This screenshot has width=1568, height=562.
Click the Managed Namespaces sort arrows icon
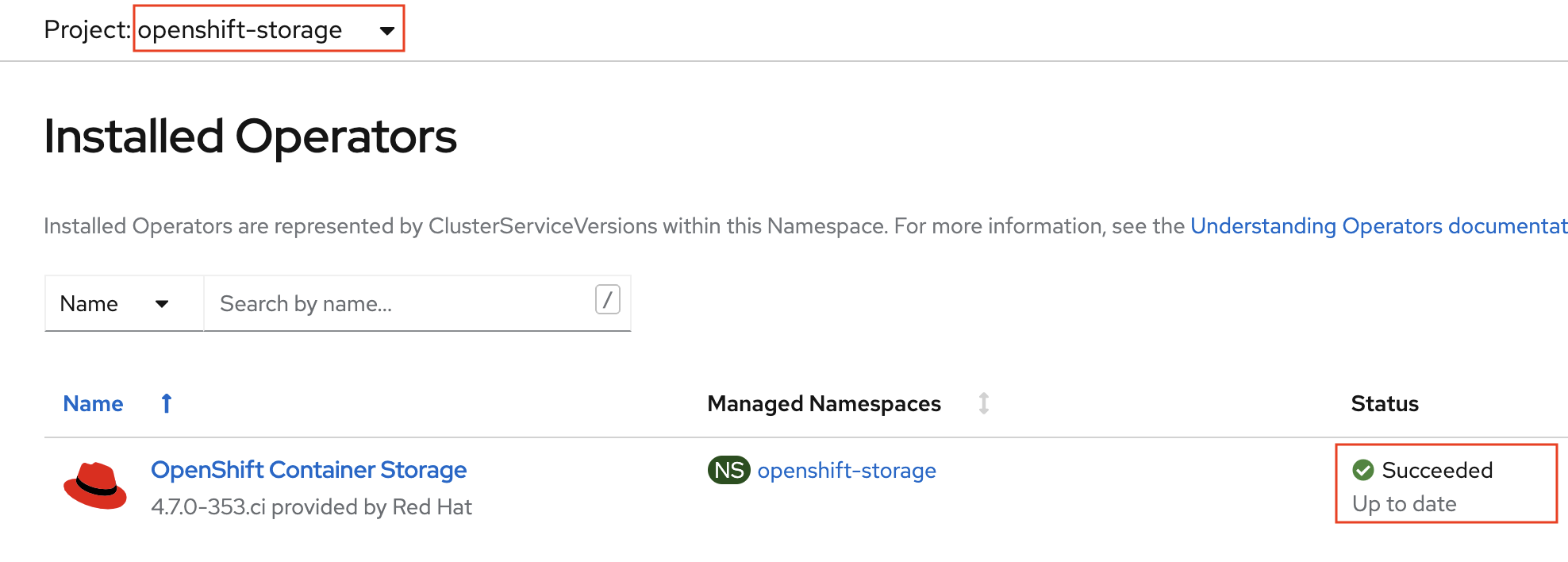(984, 404)
